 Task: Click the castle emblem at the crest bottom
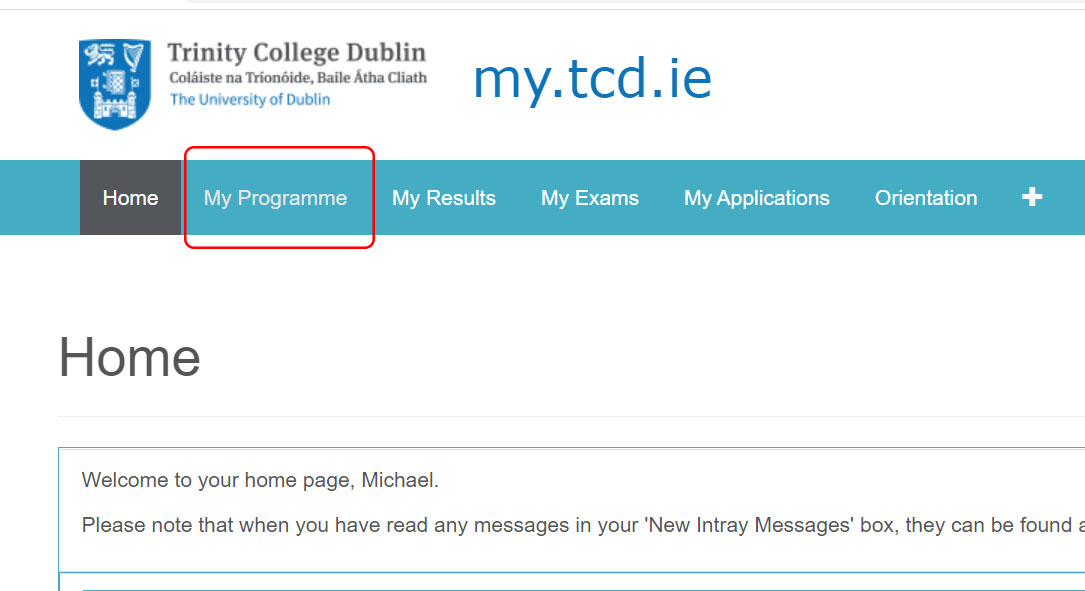pos(115,107)
